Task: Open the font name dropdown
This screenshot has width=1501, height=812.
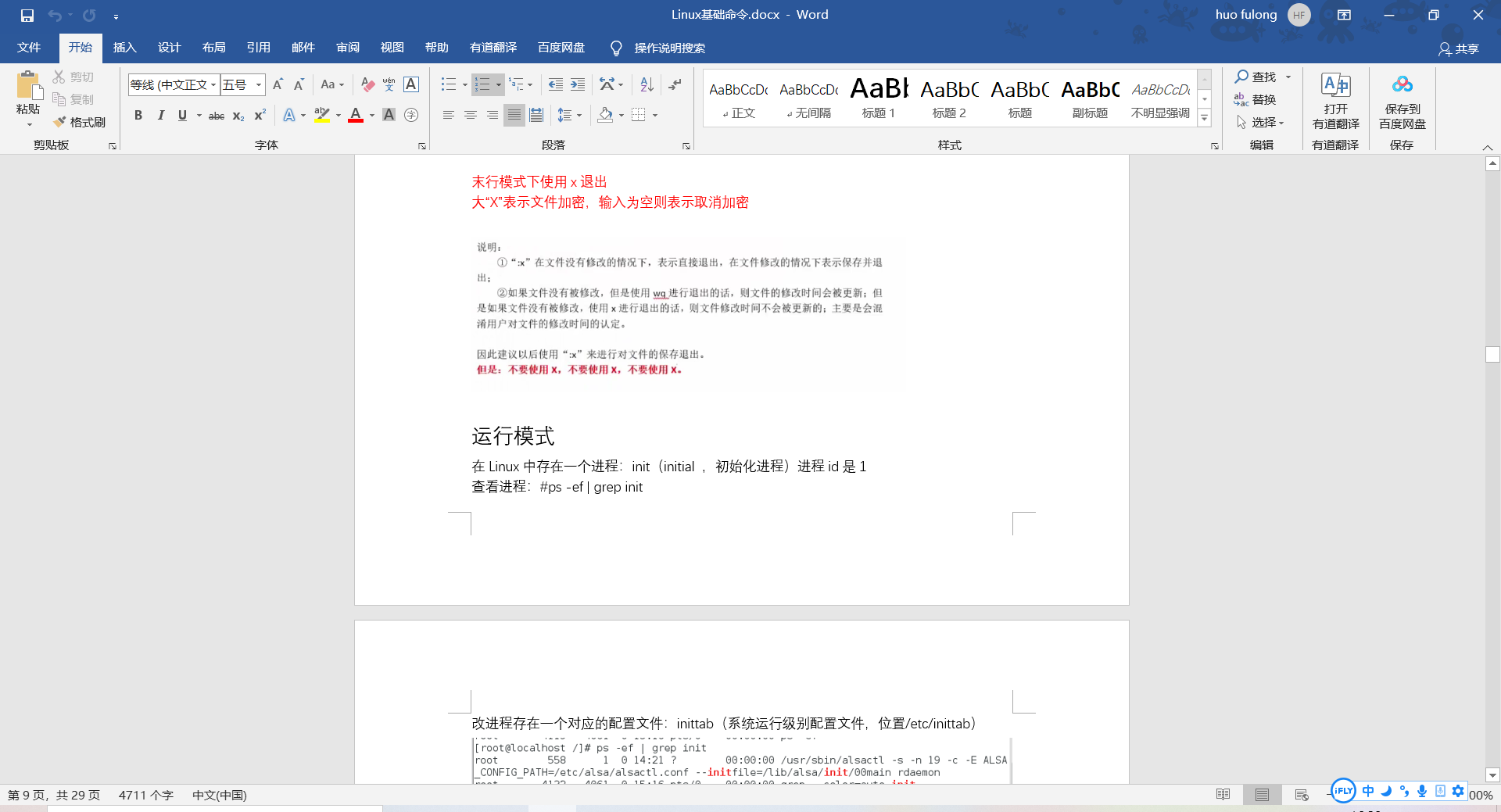Action: pyautogui.click(x=213, y=84)
